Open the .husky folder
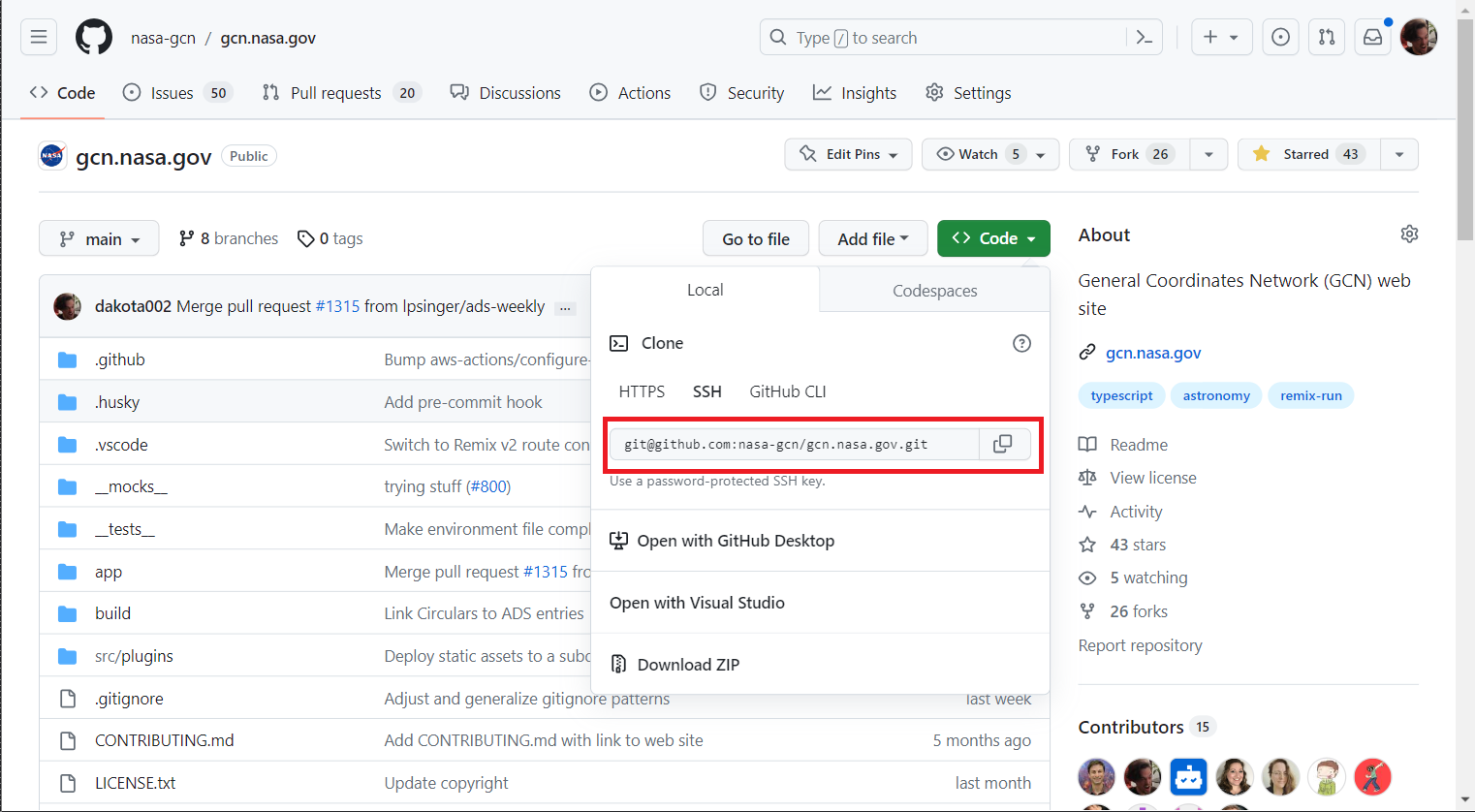This screenshot has width=1475, height=812. tap(117, 402)
